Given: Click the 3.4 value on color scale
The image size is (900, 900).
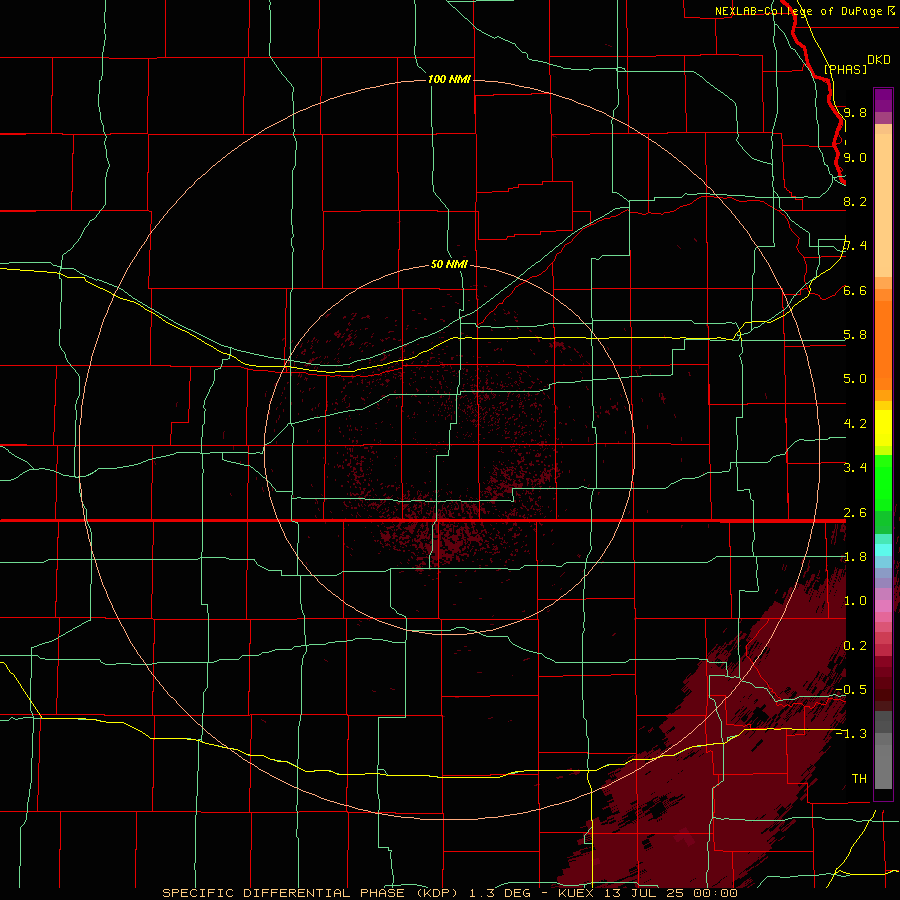Looking at the screenshot, I should [855, 468].
